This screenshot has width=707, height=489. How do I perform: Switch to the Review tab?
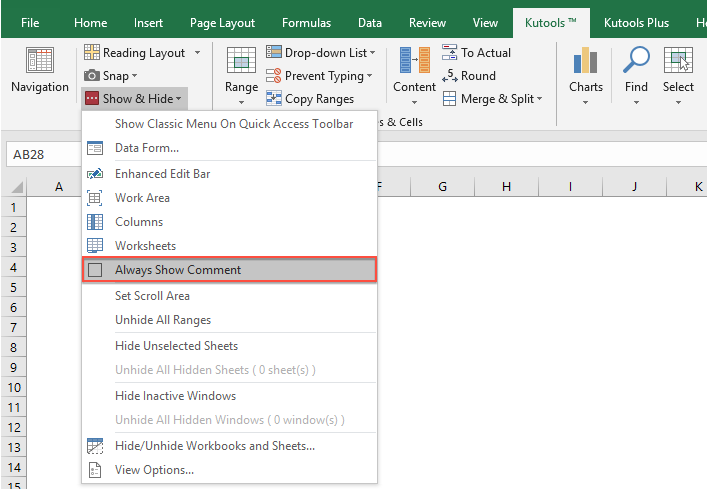[x=427, y=23]
